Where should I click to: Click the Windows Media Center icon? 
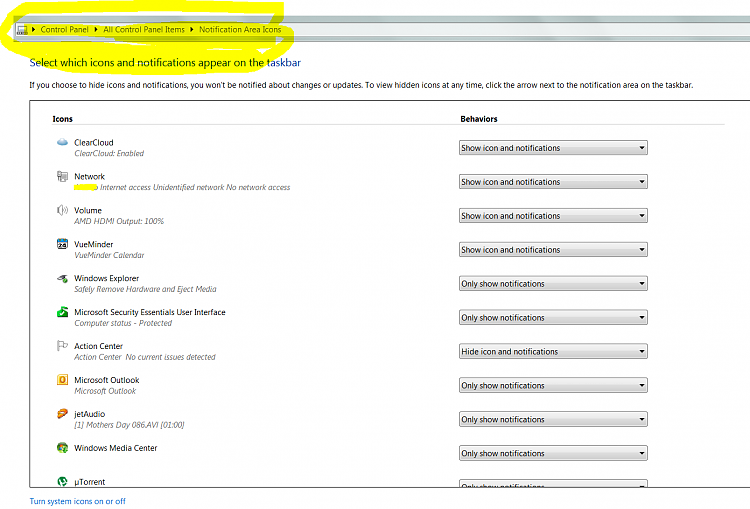[x=62, y=448]
